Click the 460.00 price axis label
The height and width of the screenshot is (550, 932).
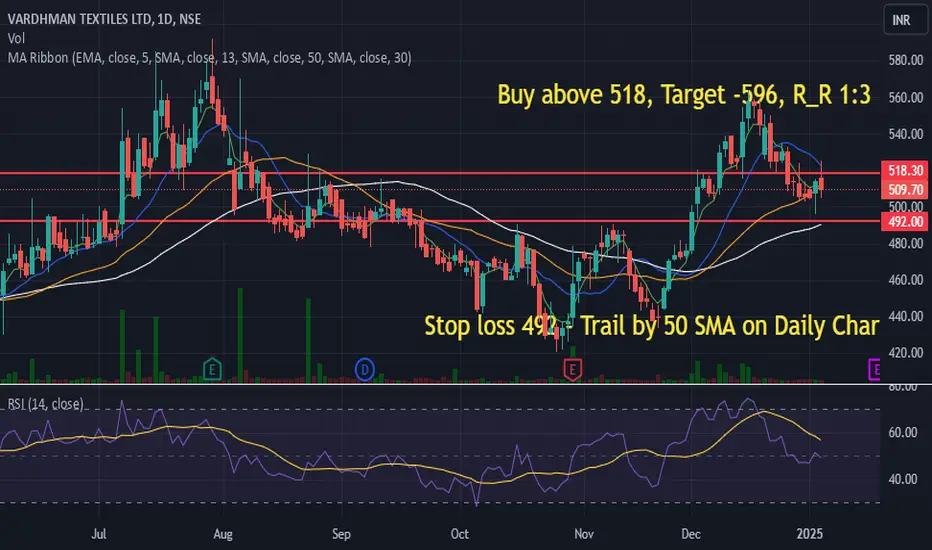[x=906, y=279]
